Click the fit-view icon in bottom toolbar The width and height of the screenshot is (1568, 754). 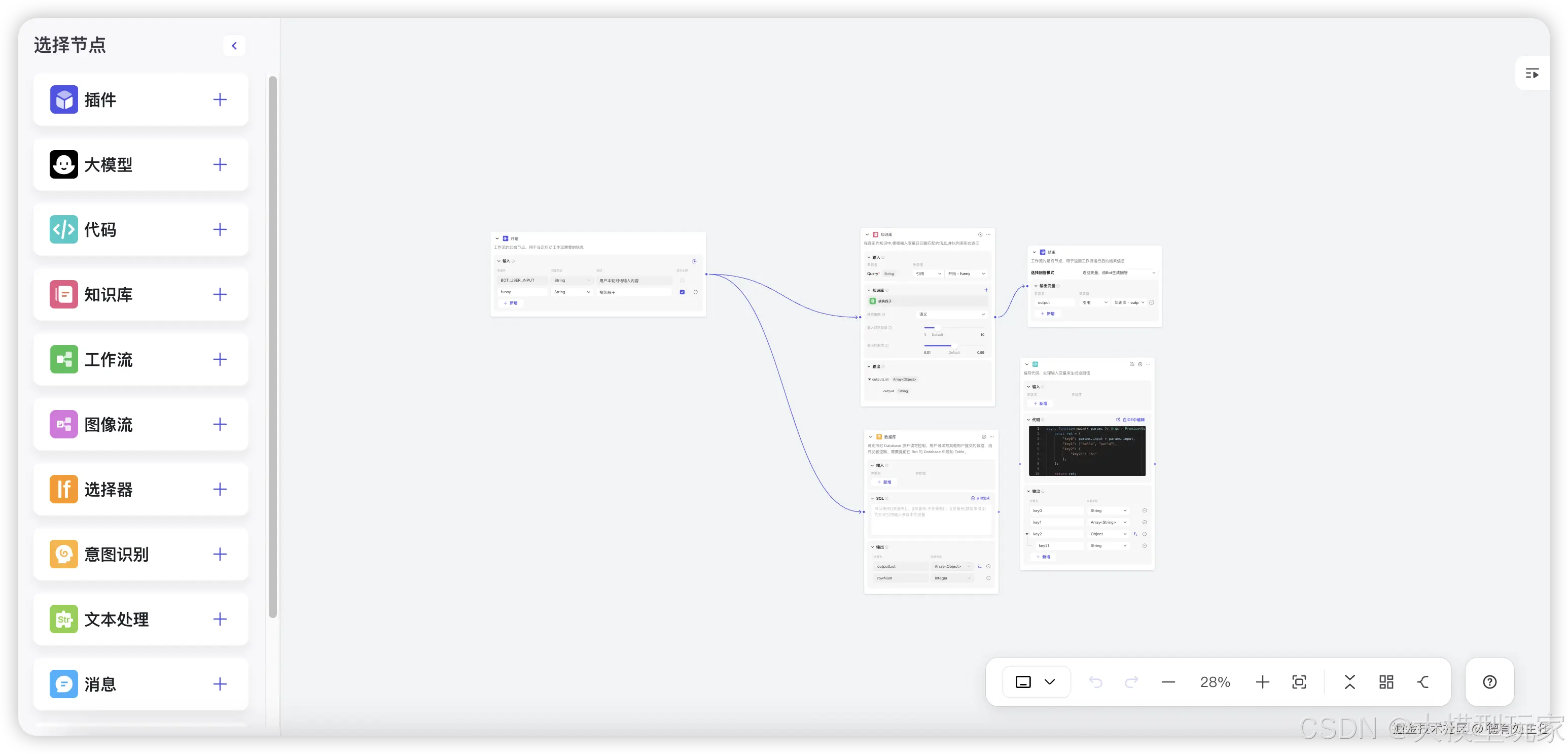click(x=1299, y=682)
